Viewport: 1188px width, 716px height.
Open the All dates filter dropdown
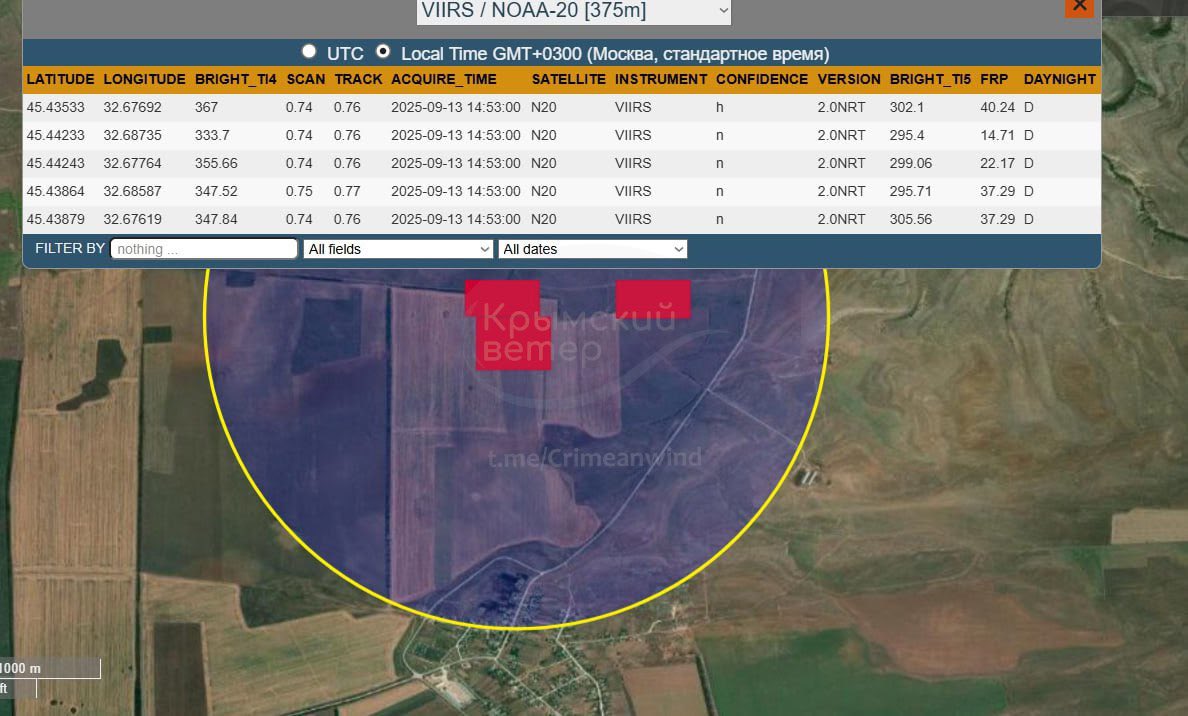[x=592, y=249]
